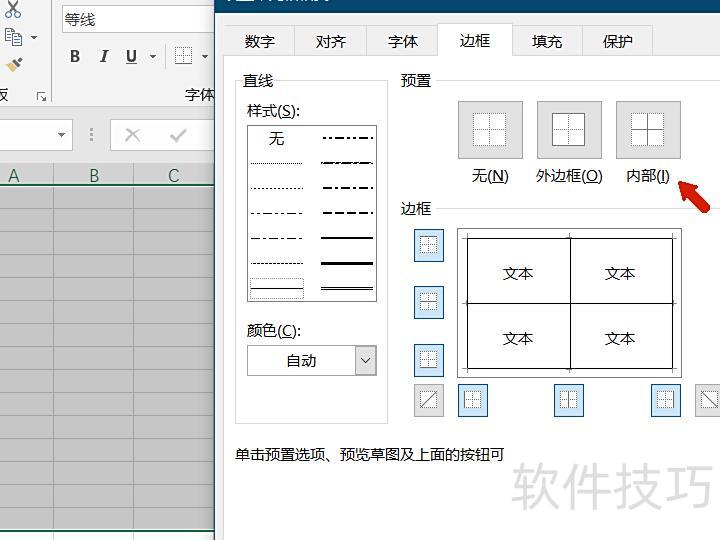Screen dimensions: 720x540
Task: Toggle the top border button
Action: [x=428, y=245]
